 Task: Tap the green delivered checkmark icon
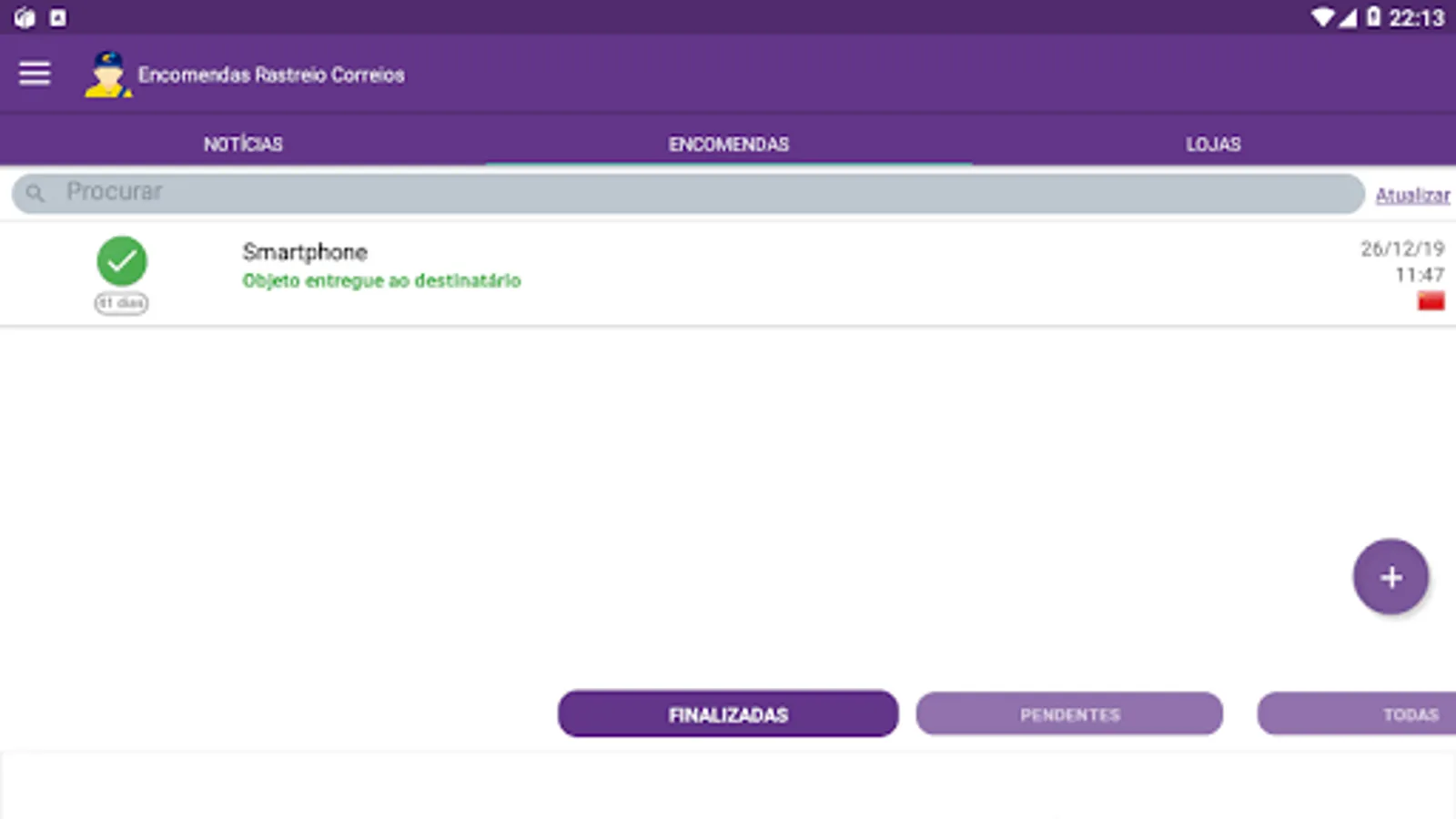[x=122, y=261]
